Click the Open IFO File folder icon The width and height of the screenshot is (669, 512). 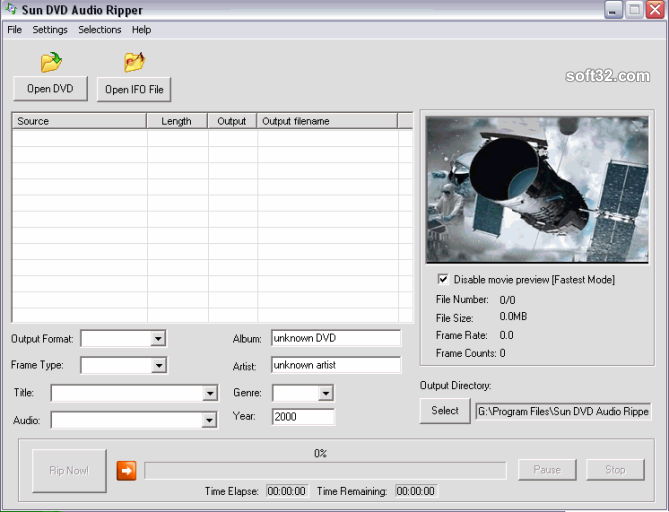tap(134, 62)
